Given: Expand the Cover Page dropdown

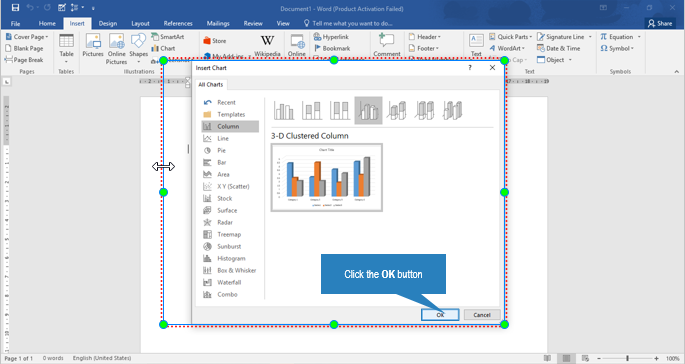Looking at the screenshot, I should 47,37.
